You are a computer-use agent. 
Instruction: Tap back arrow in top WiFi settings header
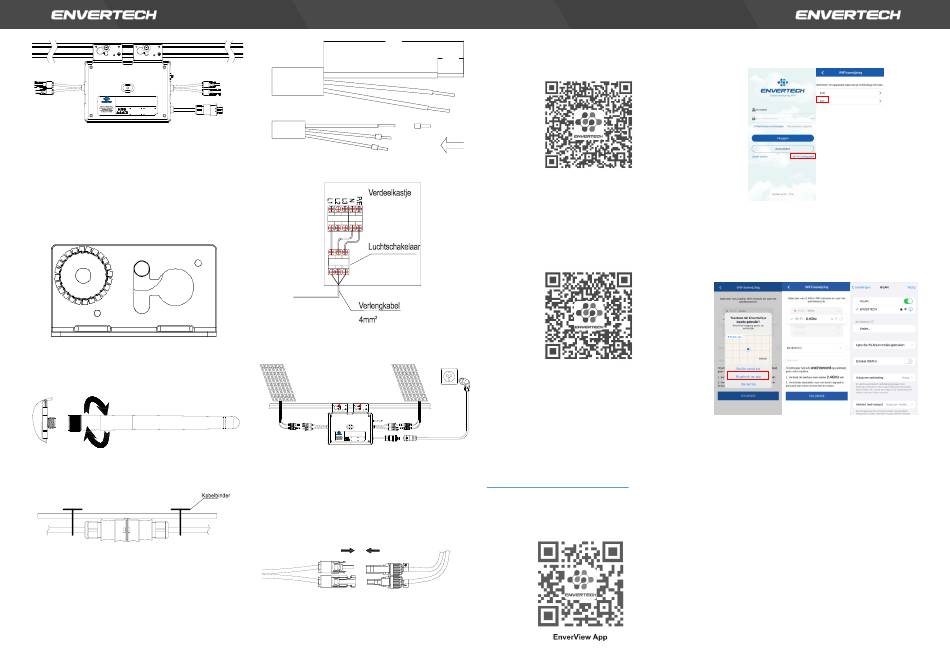(x=823, y=73)
